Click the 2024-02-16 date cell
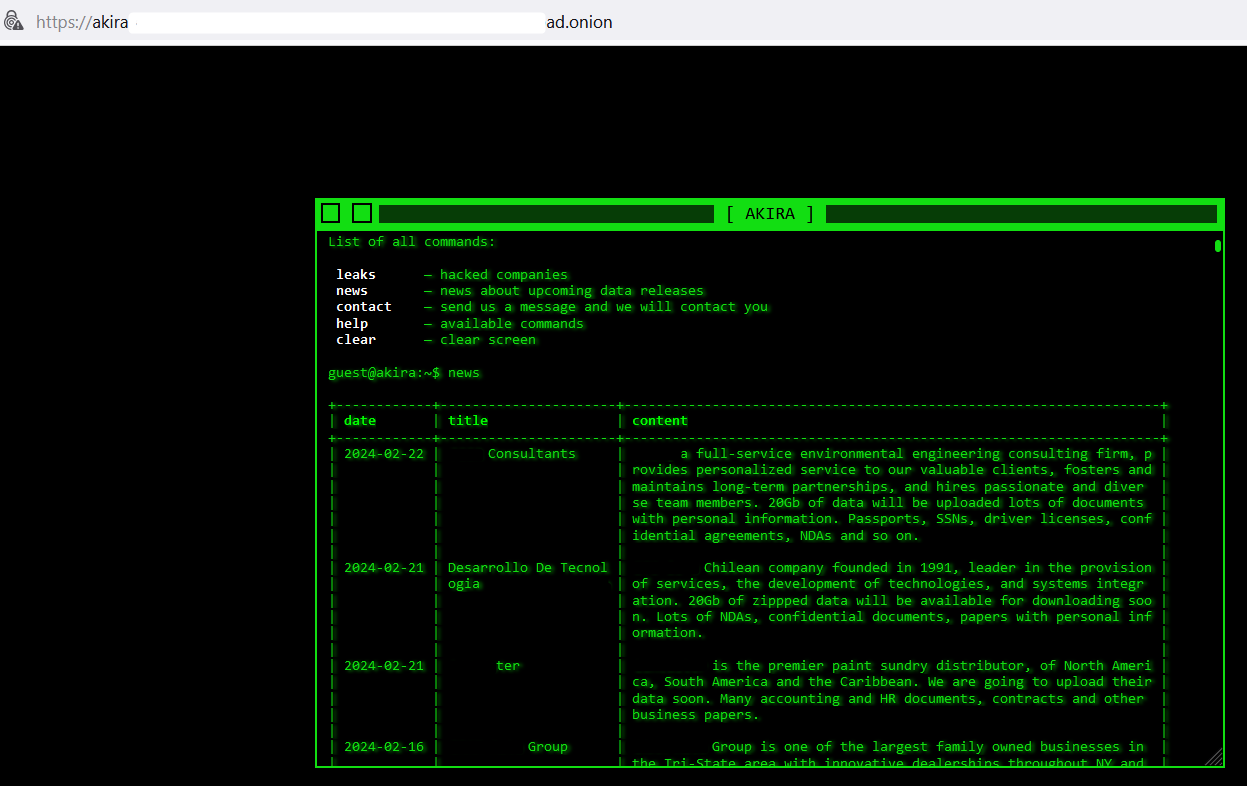The width and height of the screenshot is (1247, 786). click(384, 747)
